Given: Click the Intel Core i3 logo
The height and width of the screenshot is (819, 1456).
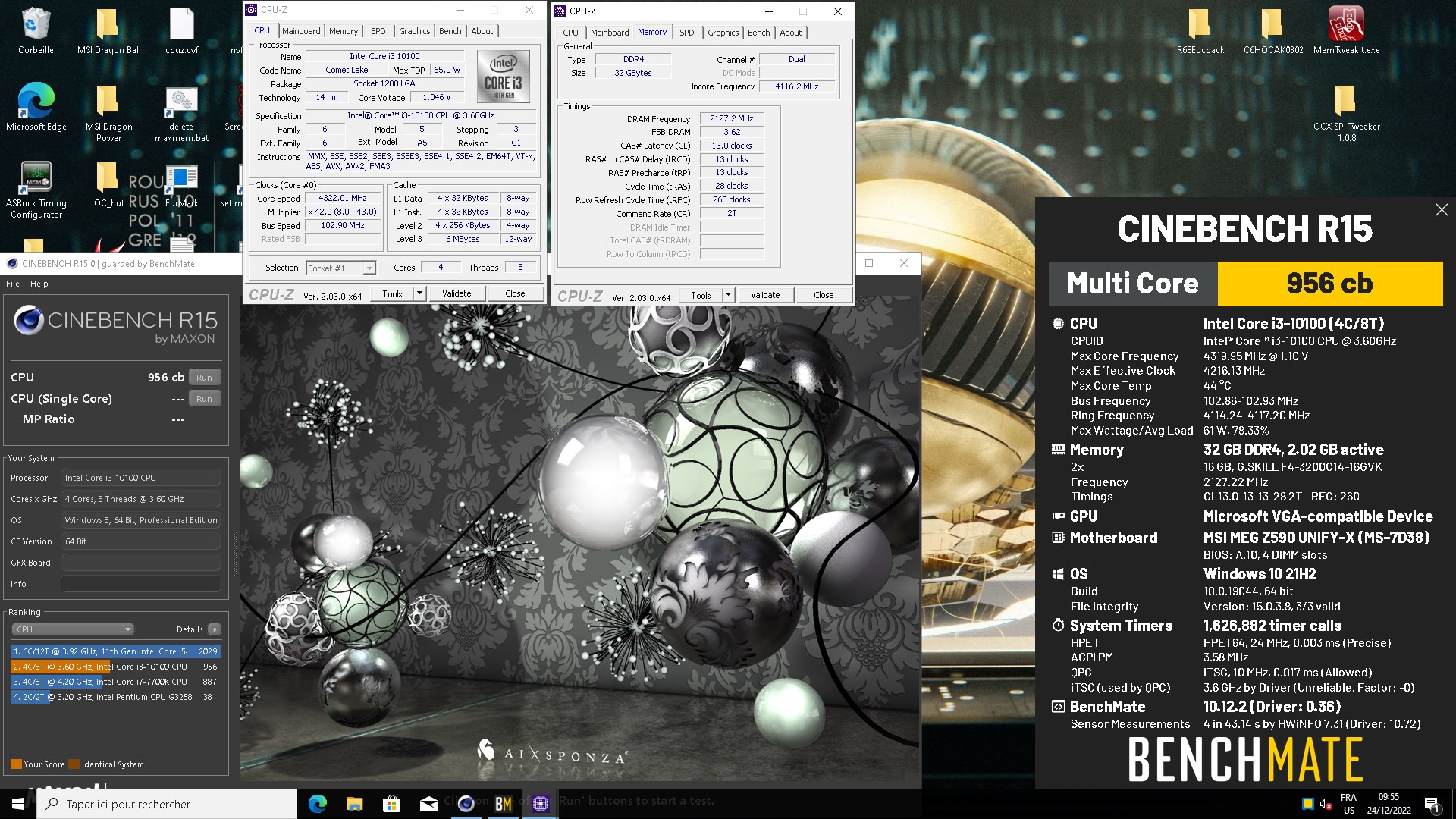Looking at the screenshot, I should pos(503,76).
